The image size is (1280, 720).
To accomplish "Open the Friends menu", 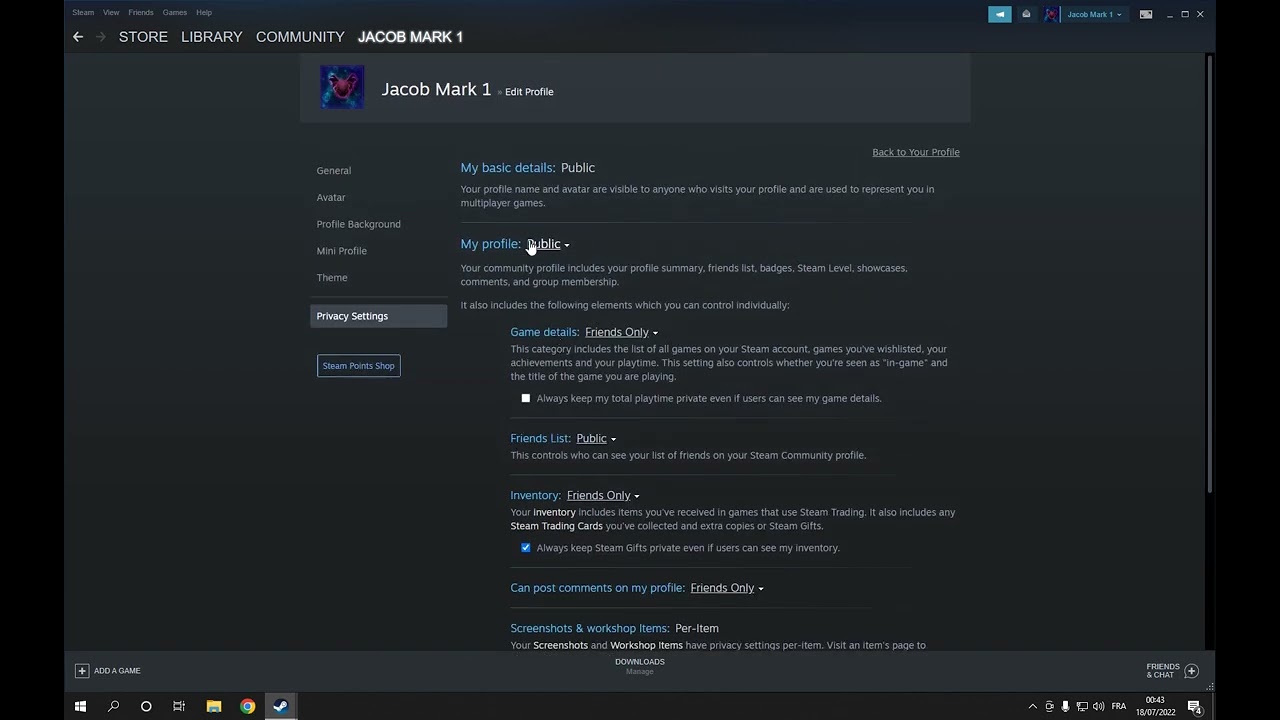I will [141, 12].
